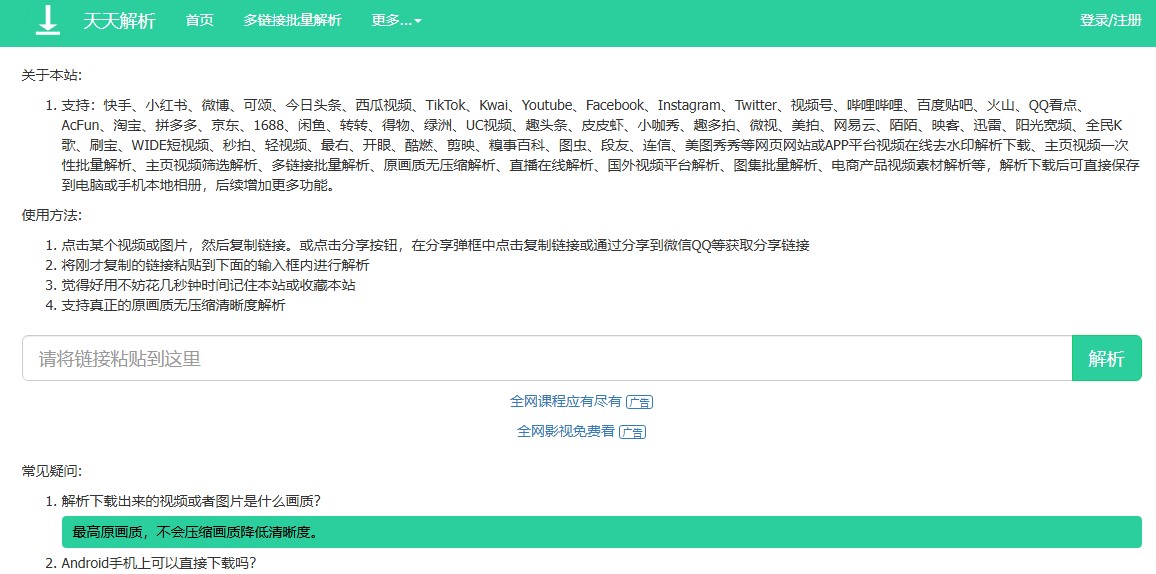Select the 将刚才复制的链接粘贴到下面 instruction step

[215, 265]
